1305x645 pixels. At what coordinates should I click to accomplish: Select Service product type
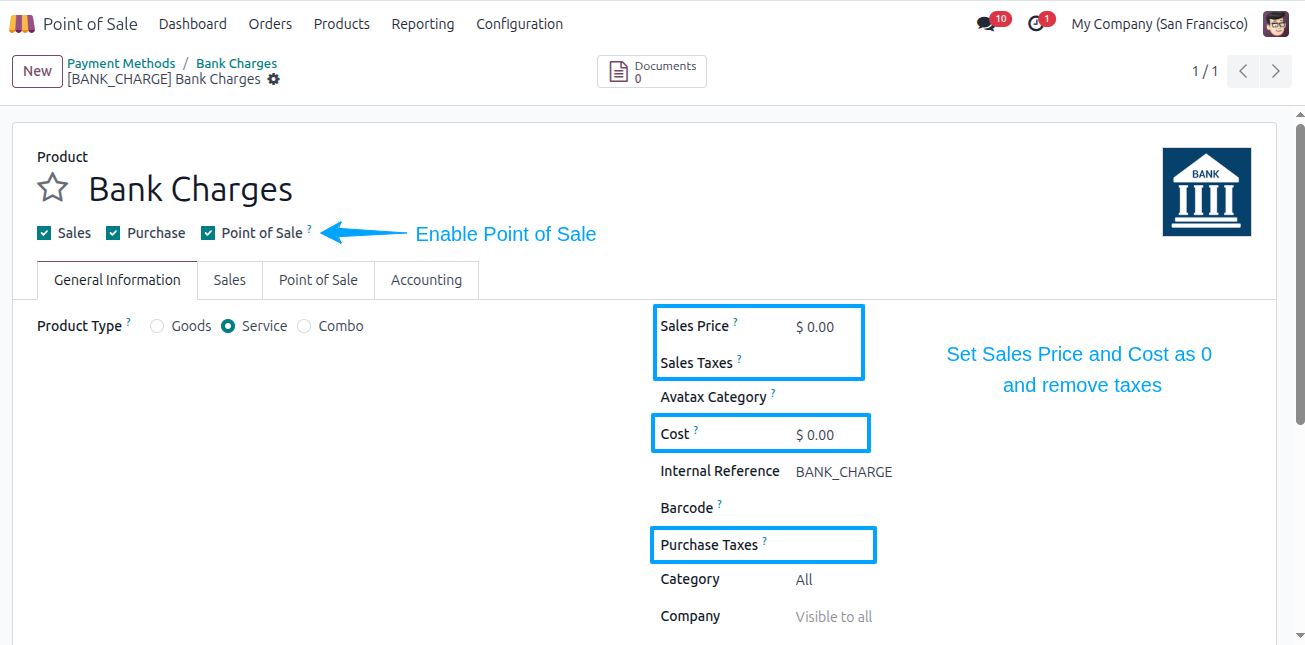pyautogui.click(x=228, y=326)
